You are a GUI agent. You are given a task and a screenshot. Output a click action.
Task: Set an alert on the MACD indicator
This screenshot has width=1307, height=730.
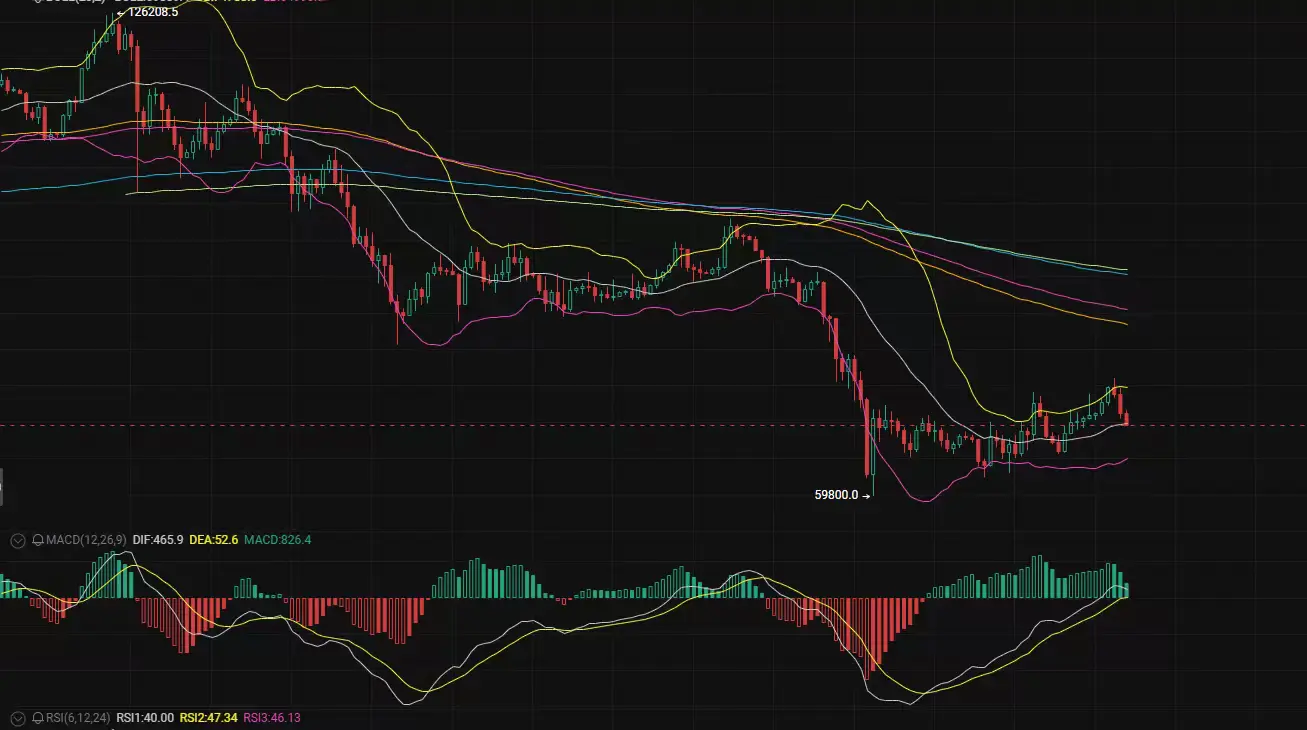coord(38,540)
